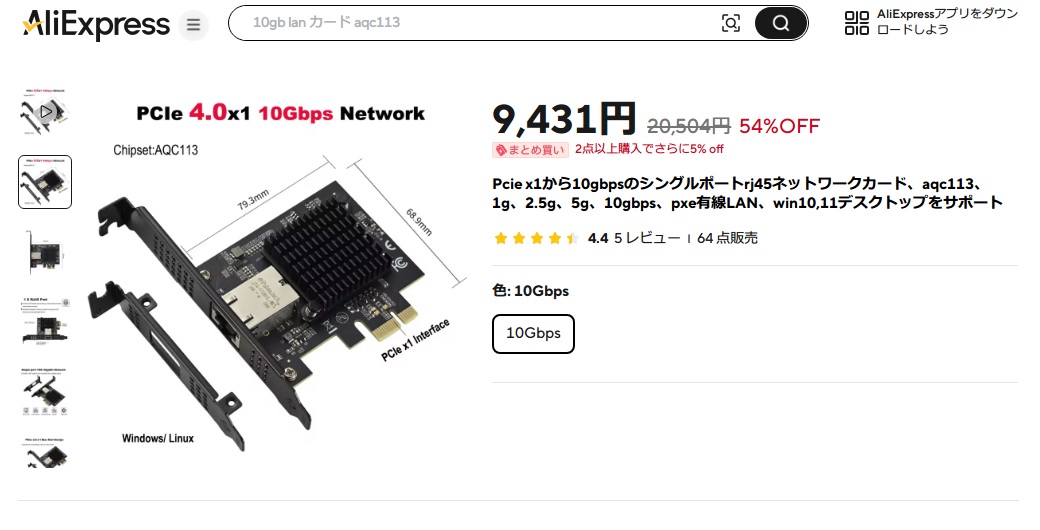This screenshot has width=1040, height=530.
Task: Select the fifth thumbnail with feature icons
Action: (45, 392)
